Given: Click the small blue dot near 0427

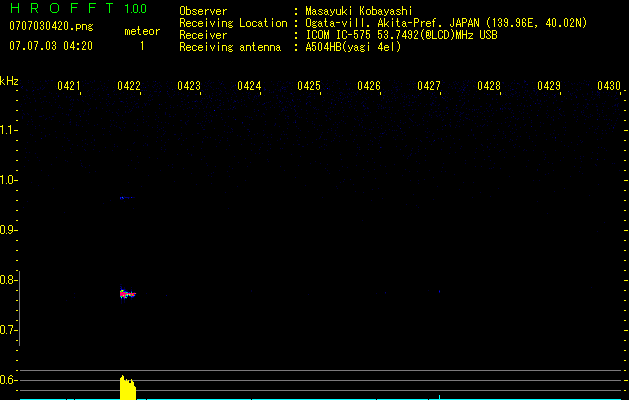Looking at the screenshot, I should click(440, 291).
